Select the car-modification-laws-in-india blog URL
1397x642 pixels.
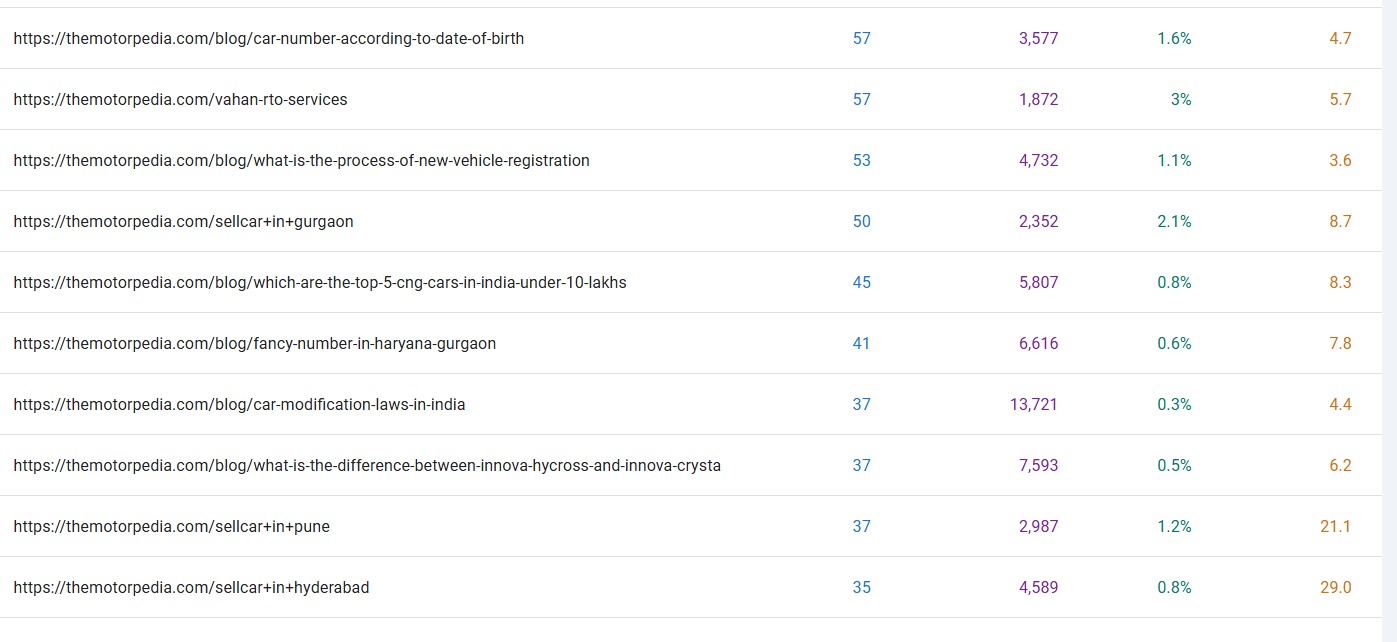239,404
